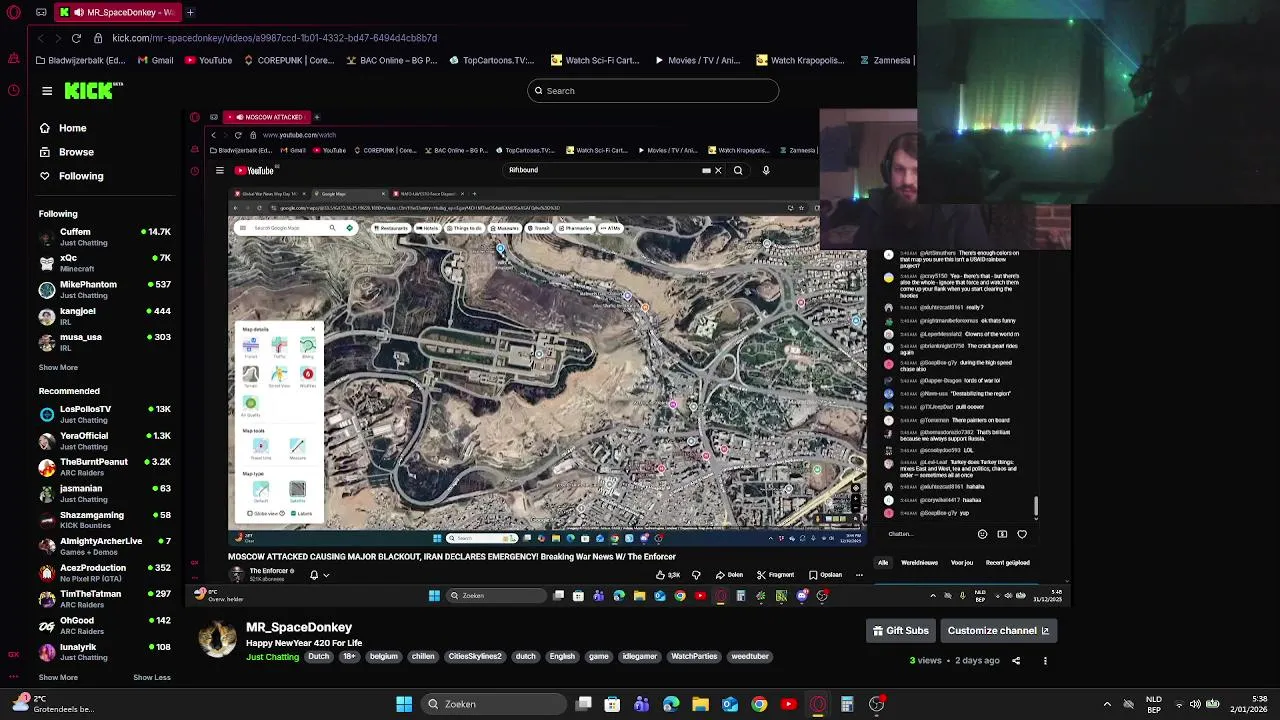The width and height of the screenshot is (1280, 720).
Task: Open the video three-dot options menu
Action: tap(1045, 661)
